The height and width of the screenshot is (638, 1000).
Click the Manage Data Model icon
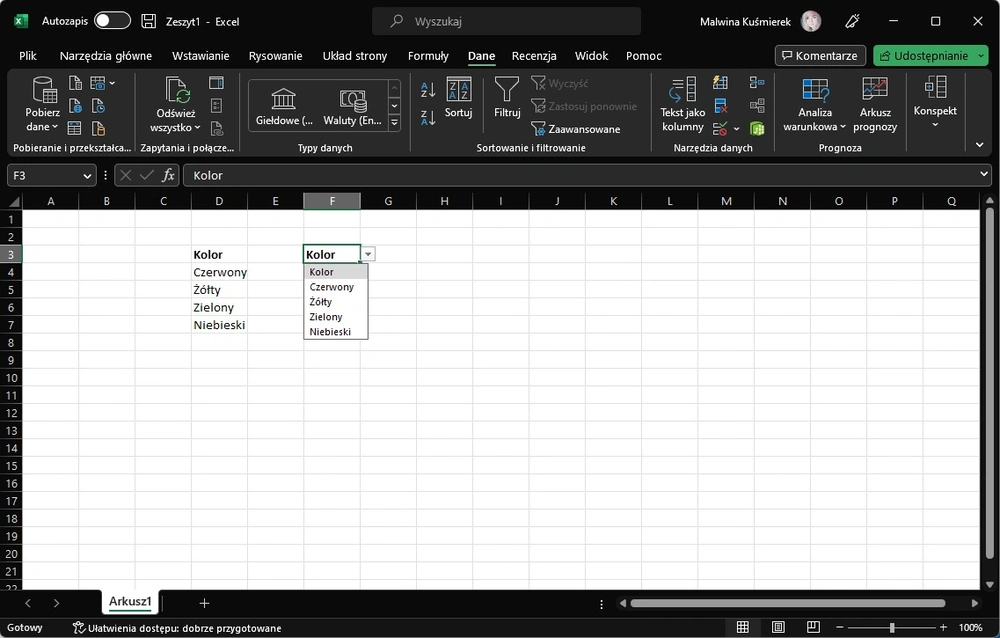(x=757, y=129)
